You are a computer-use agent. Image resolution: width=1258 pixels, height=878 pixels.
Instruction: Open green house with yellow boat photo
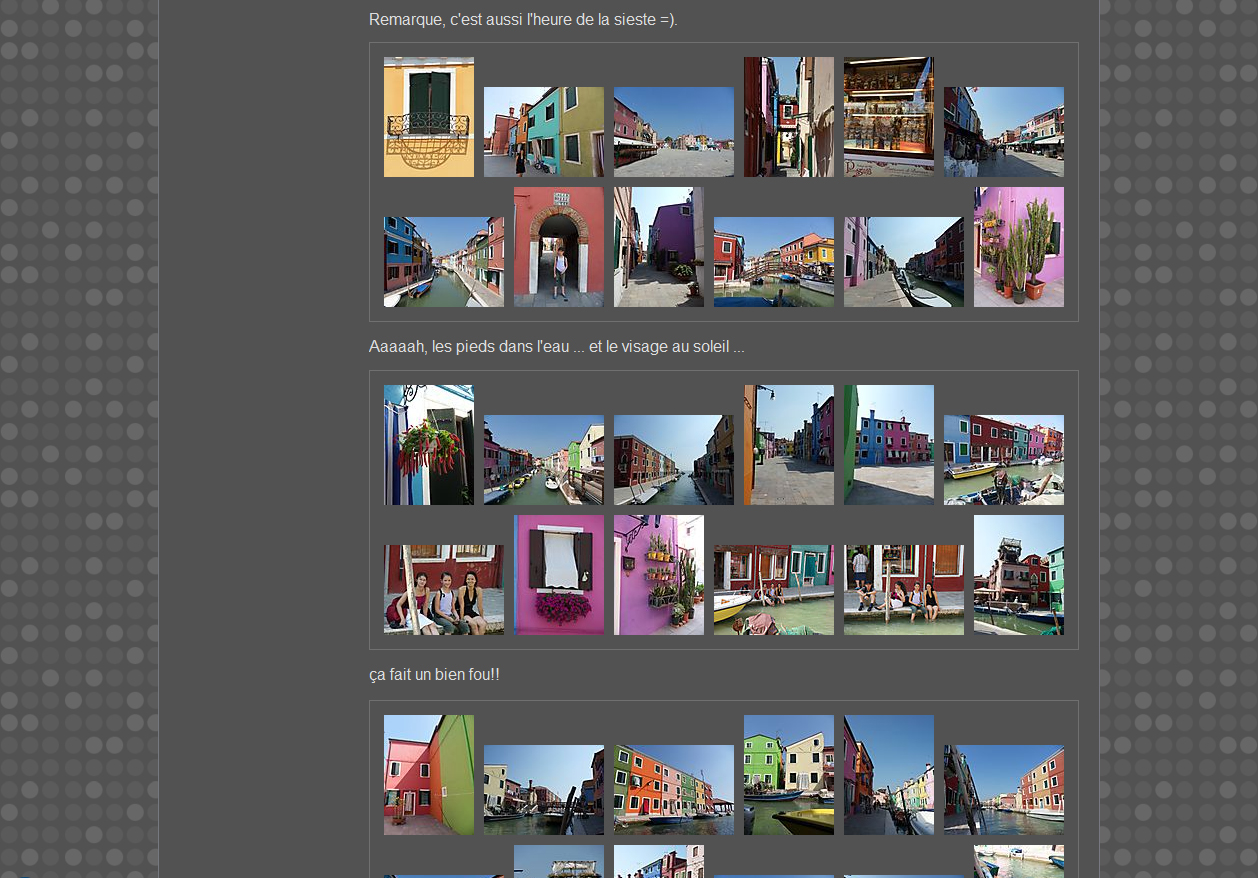pos(788,775)
